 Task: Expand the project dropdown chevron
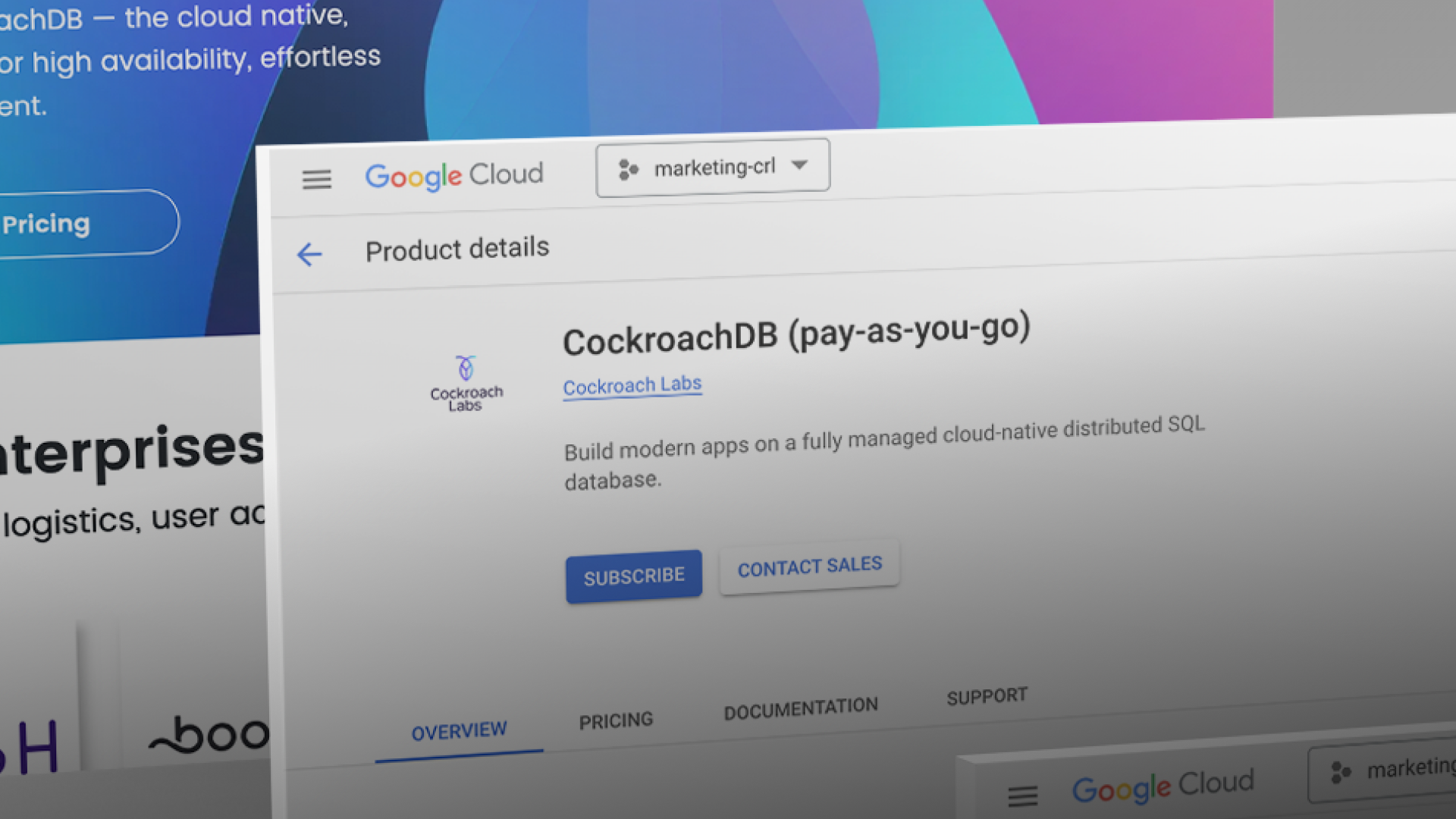tap(800, 165)
